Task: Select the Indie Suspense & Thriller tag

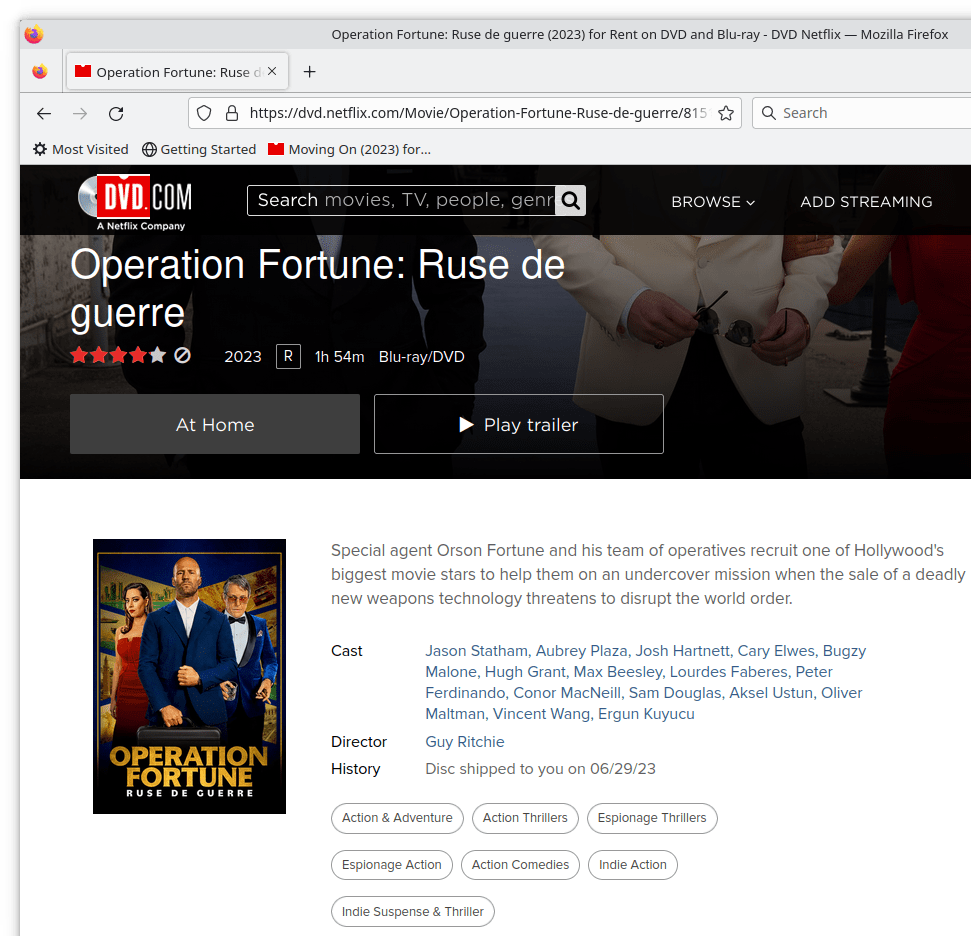Action: (412, 912)
